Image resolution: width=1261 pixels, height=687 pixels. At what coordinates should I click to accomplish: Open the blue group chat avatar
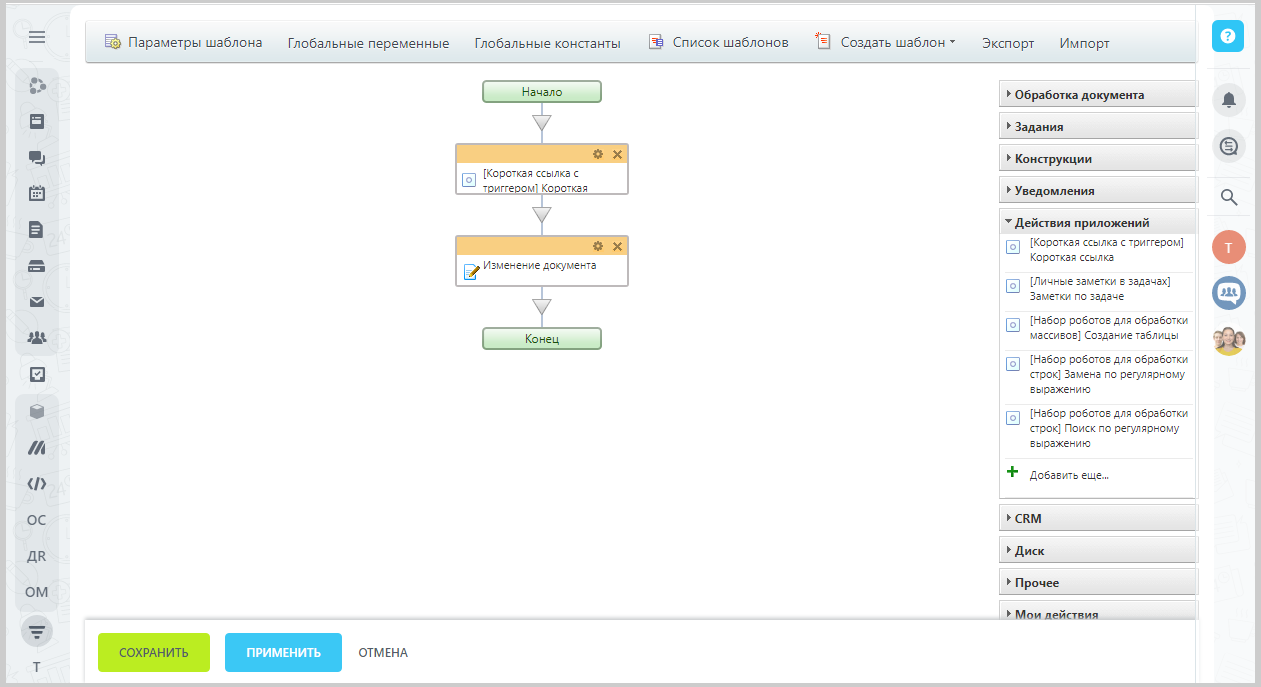pos(1229,293)
